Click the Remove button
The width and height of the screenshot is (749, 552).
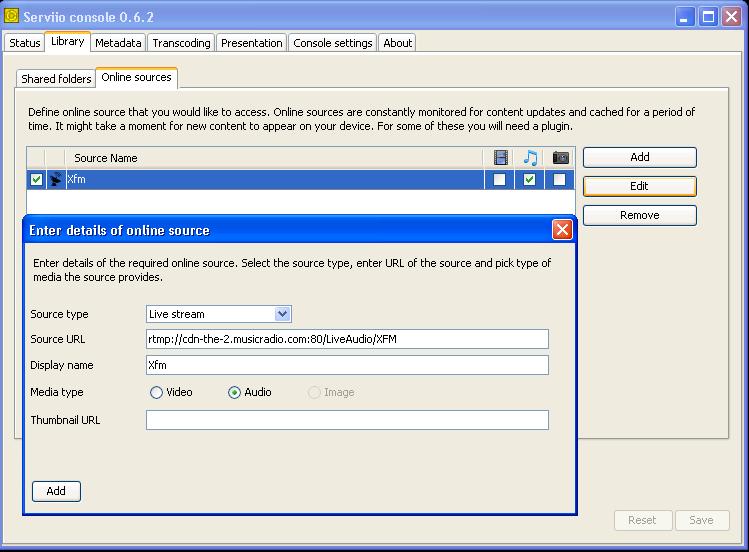tap(639, 215)
